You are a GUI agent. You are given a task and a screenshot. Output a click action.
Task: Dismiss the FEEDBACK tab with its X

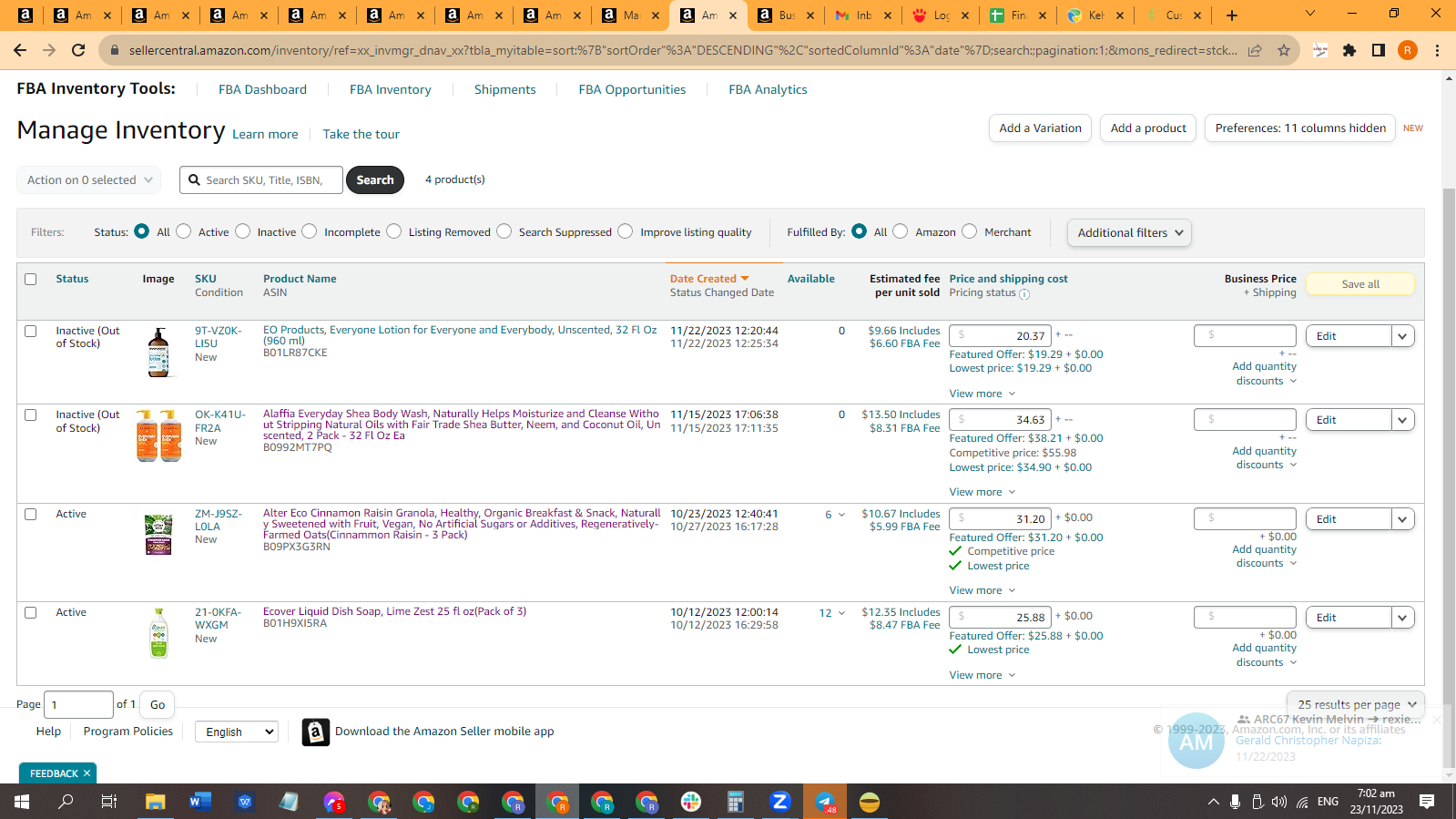[x=87, y=773]
